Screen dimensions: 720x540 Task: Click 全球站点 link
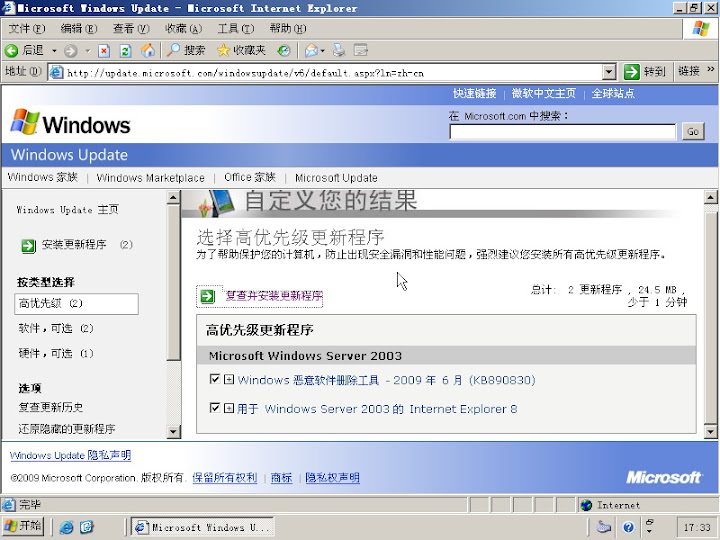613,94
